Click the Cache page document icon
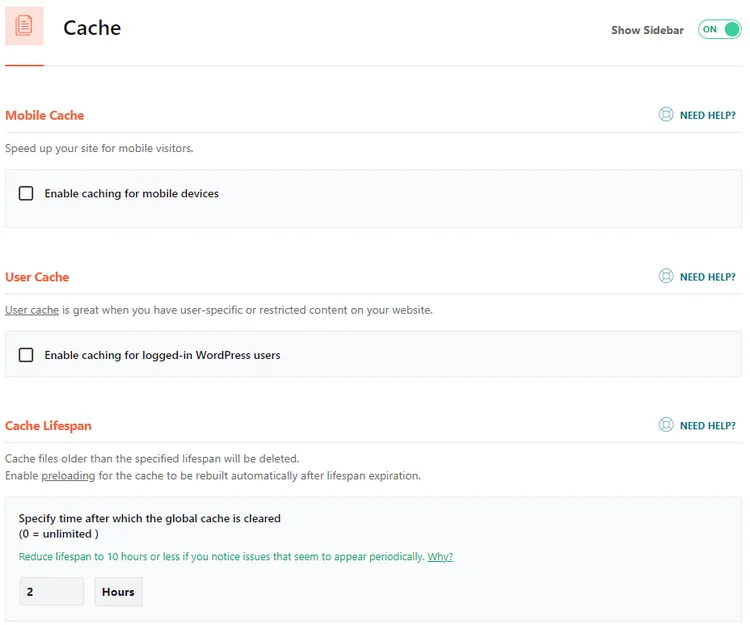 coord(24,26)
